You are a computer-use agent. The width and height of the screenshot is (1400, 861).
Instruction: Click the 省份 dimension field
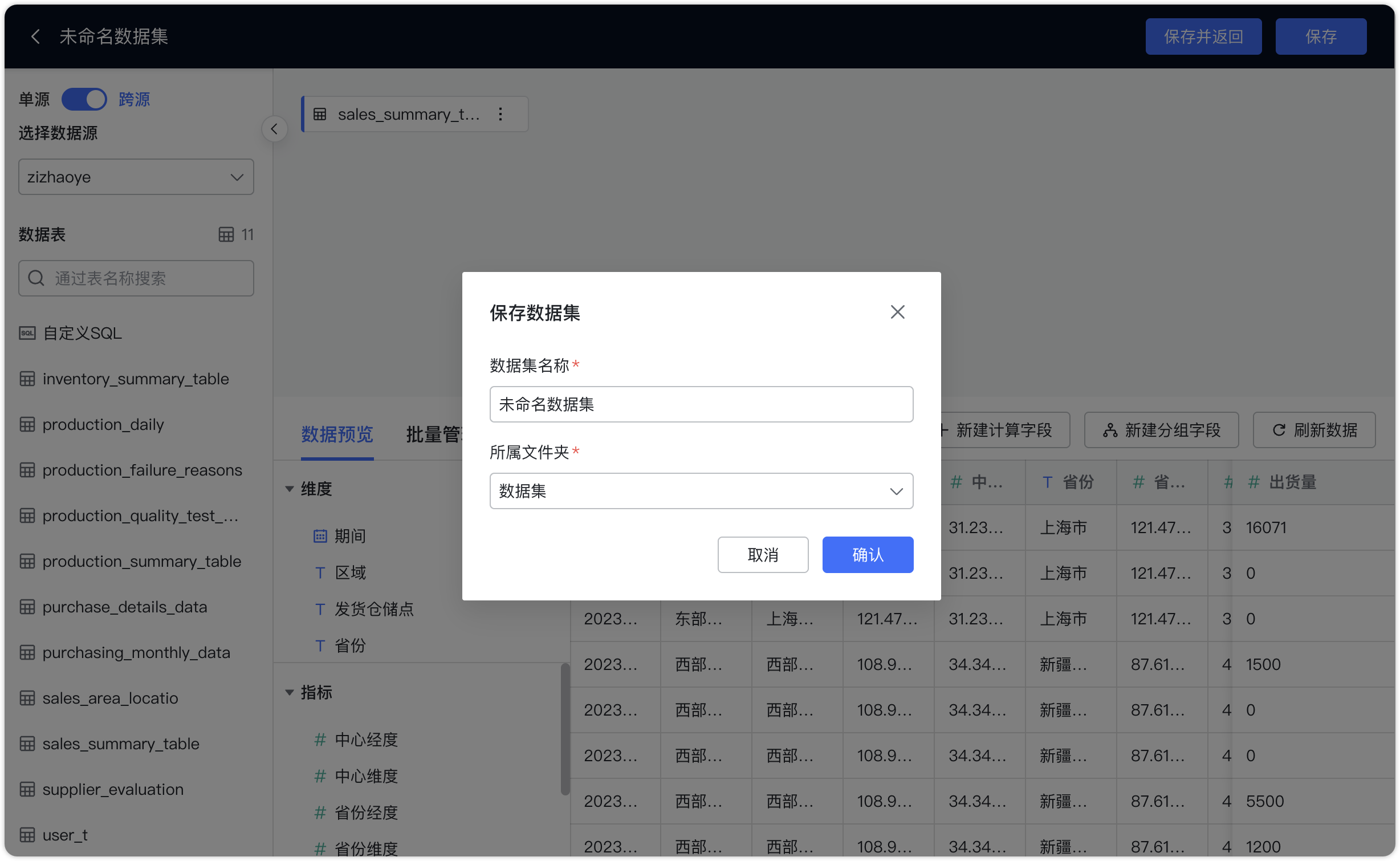350,645
